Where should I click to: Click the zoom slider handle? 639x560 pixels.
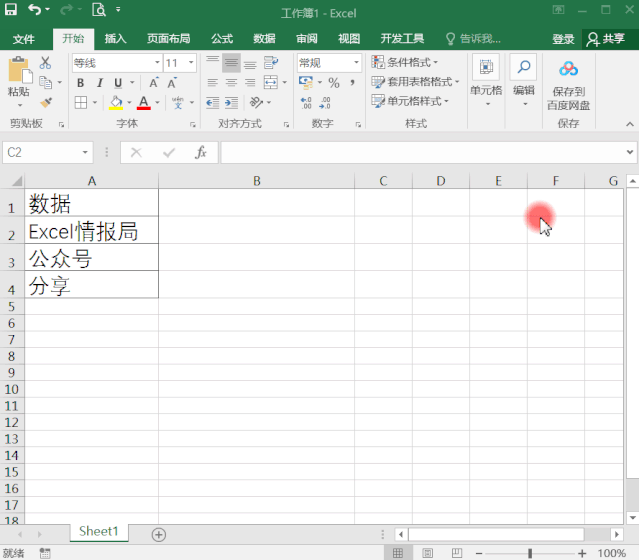pos(530,553)
